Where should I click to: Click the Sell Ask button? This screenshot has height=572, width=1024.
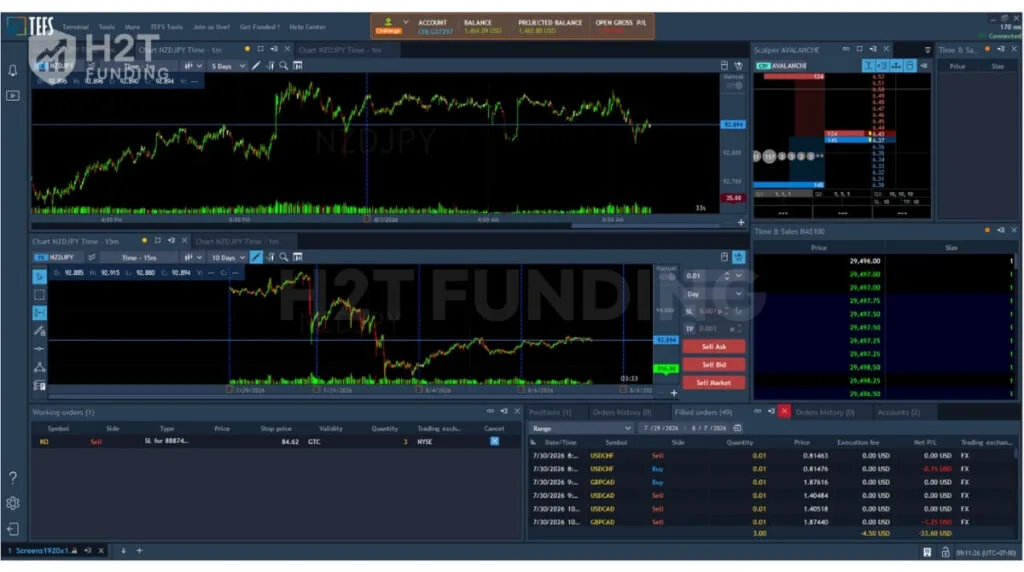pos(714,347)
